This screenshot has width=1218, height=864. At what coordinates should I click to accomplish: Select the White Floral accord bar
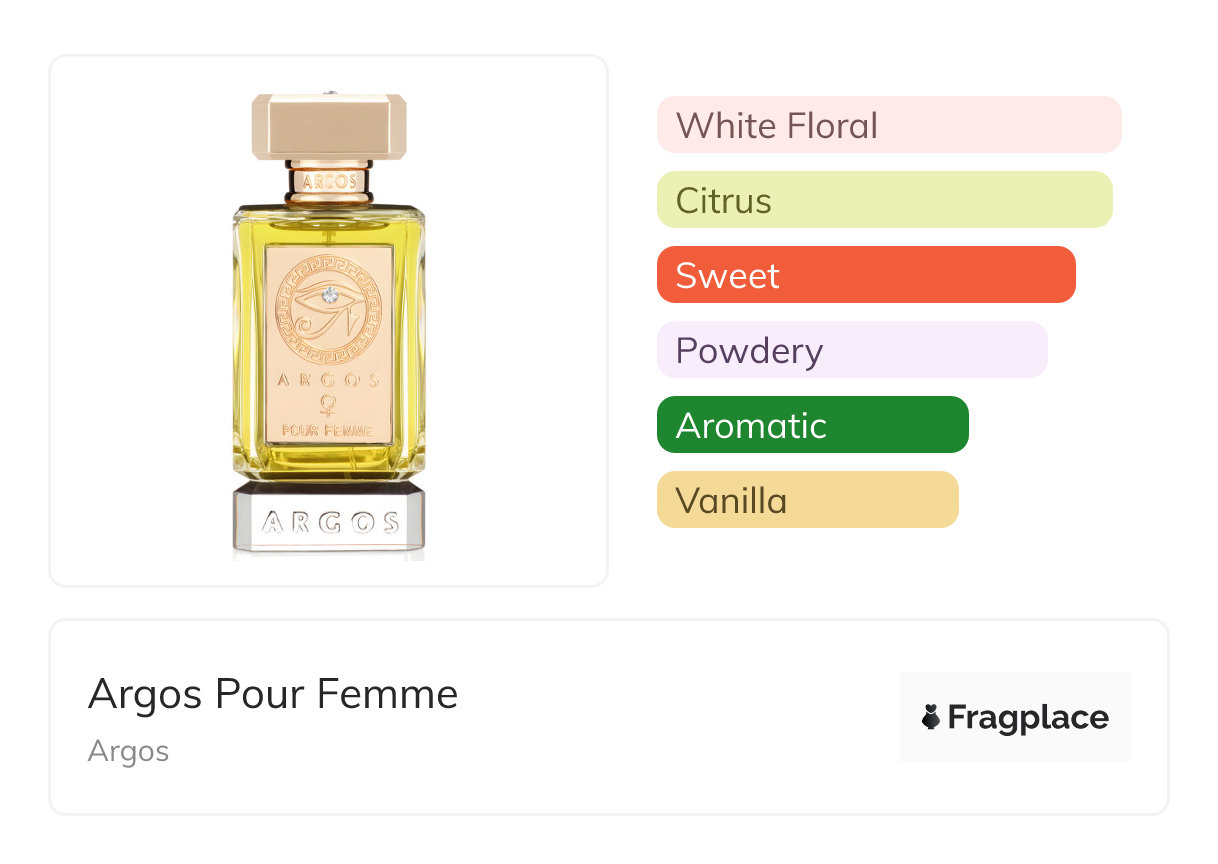tap(888, 125)
